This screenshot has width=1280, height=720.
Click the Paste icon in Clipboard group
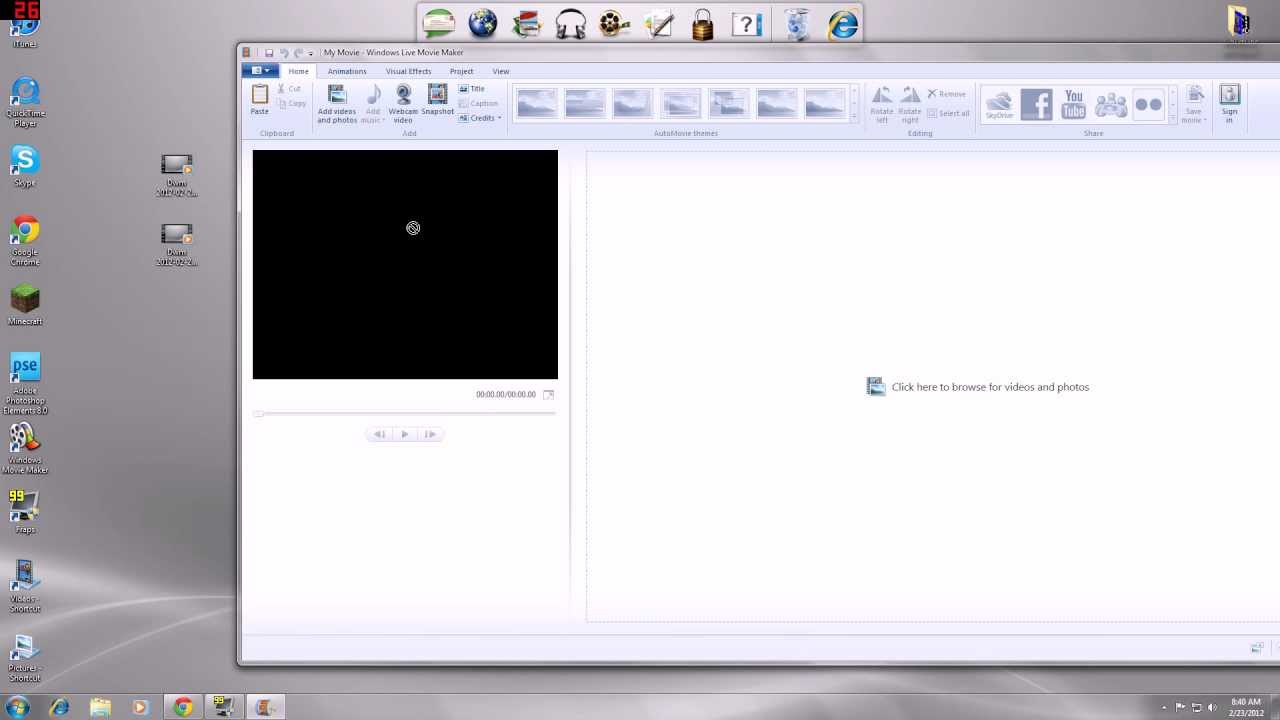(x=259, y=94)
